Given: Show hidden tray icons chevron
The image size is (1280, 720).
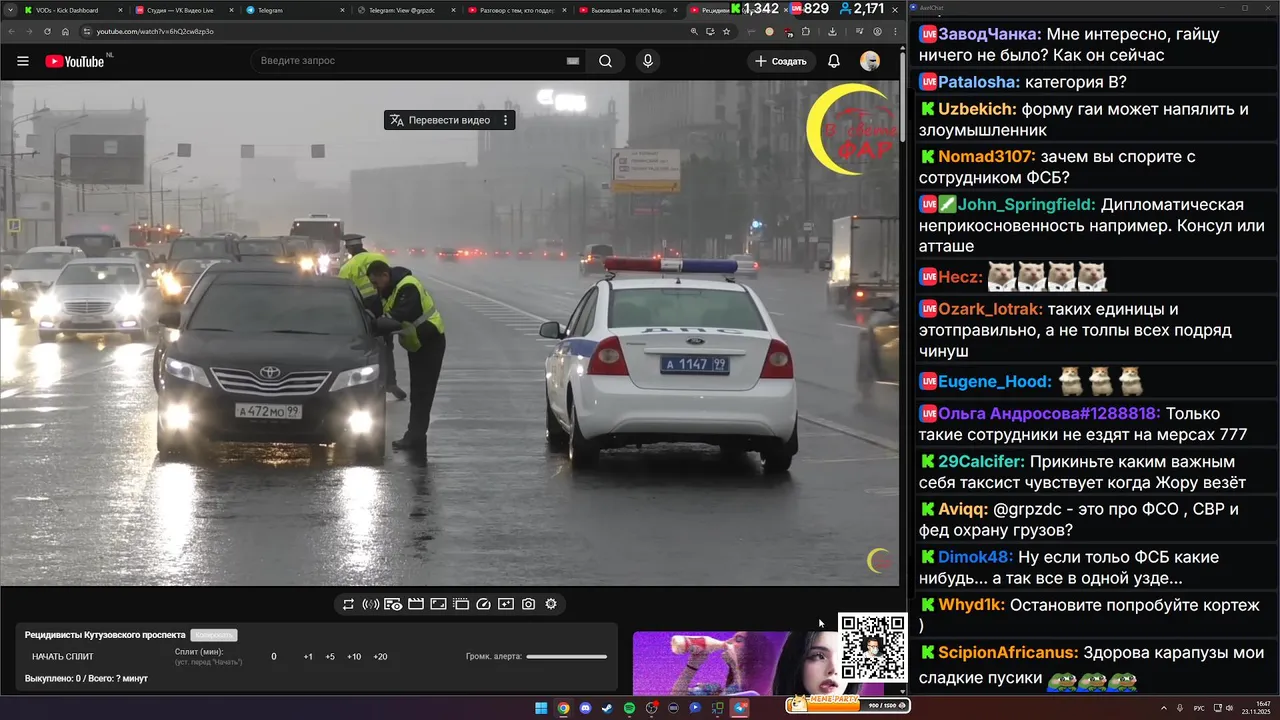Looking at the screenshot, I should click(x=1165, y=708).
